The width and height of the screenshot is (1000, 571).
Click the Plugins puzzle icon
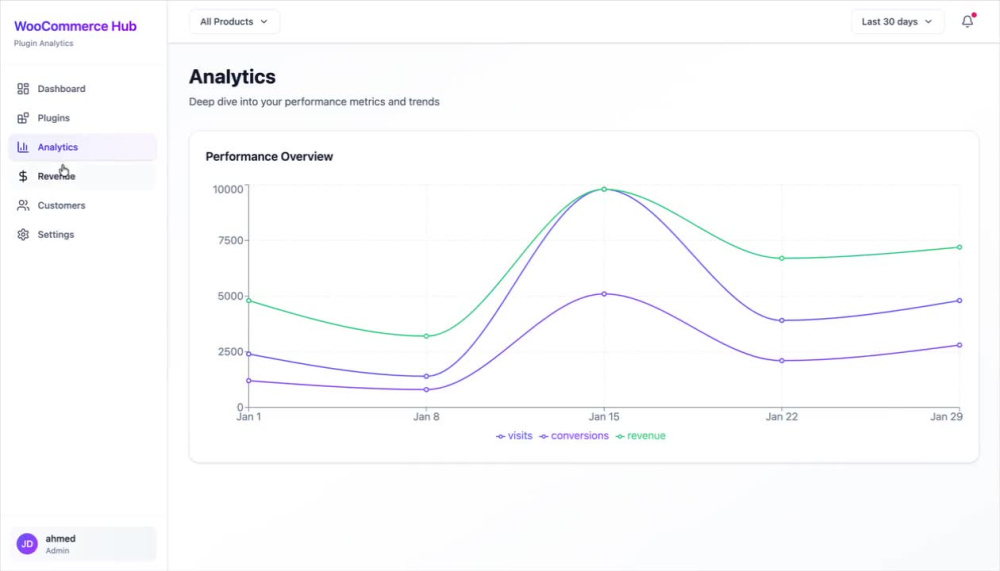[23, 118]
